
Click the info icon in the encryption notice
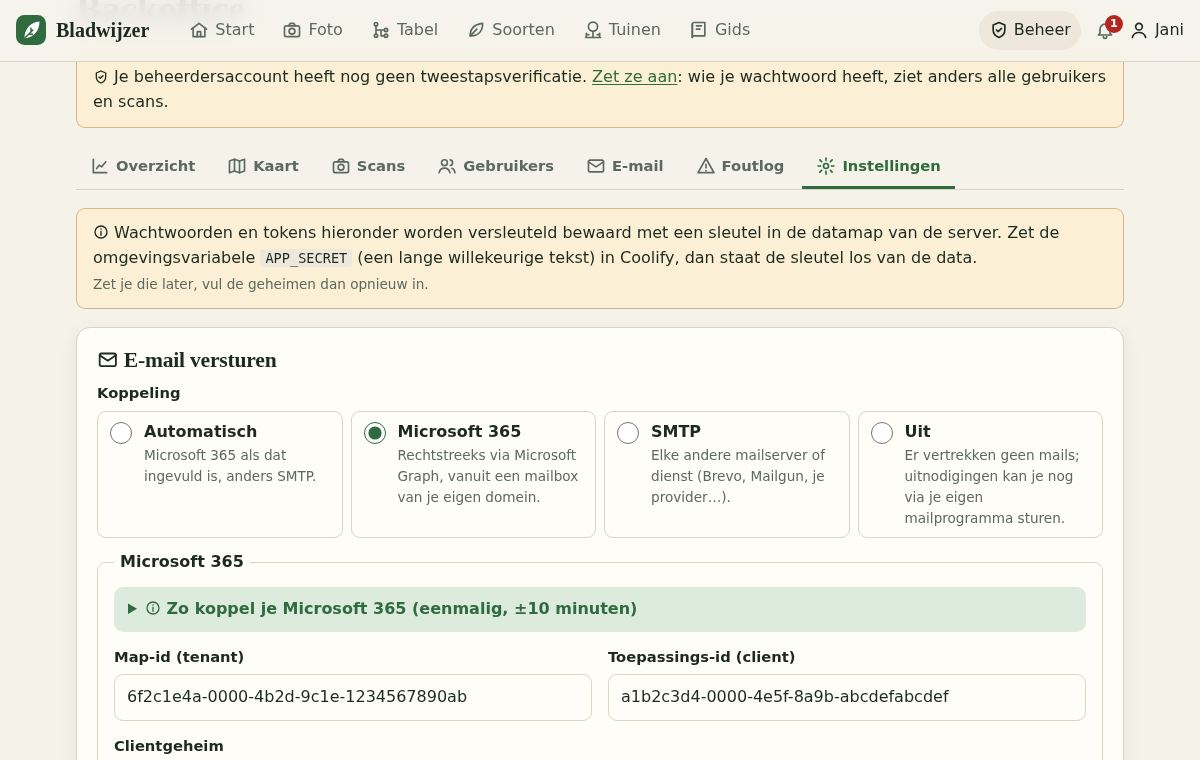pyautogui.click(x=101, y=232)
